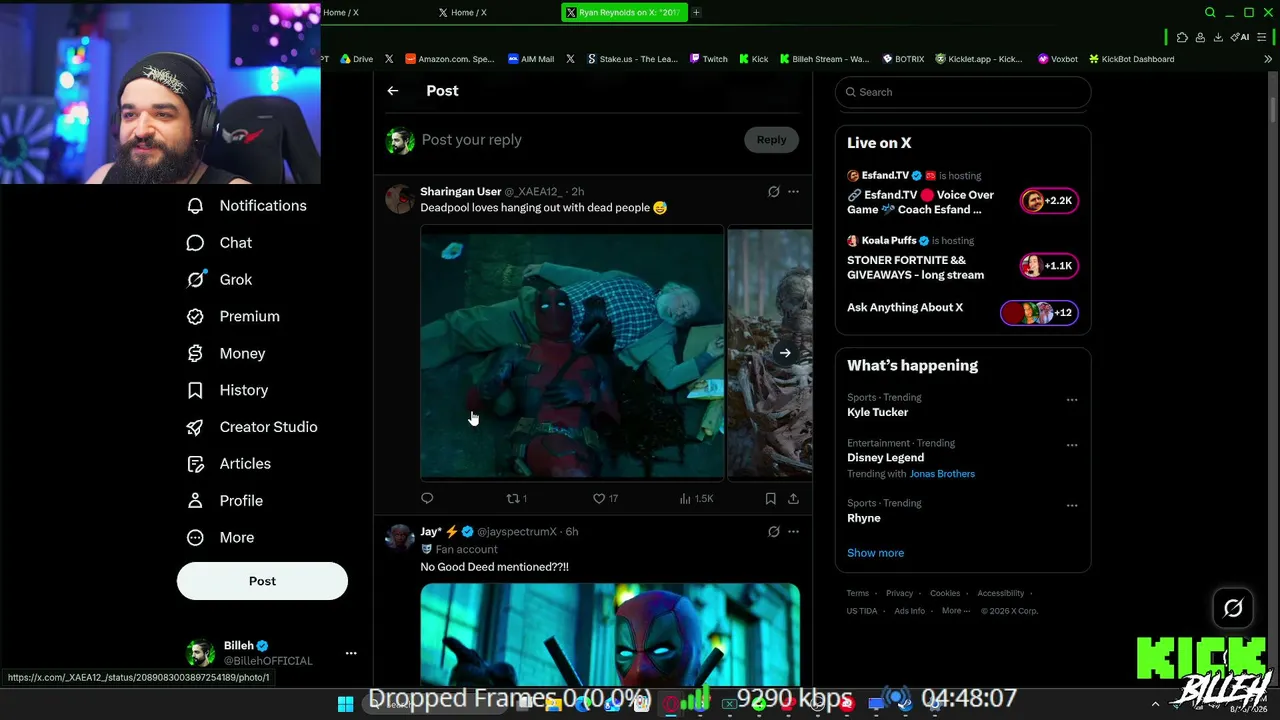Open the Grok sidebar icon
Image resolution: width=1280 pixels, height=720 pixels.
tap(196, 280)
